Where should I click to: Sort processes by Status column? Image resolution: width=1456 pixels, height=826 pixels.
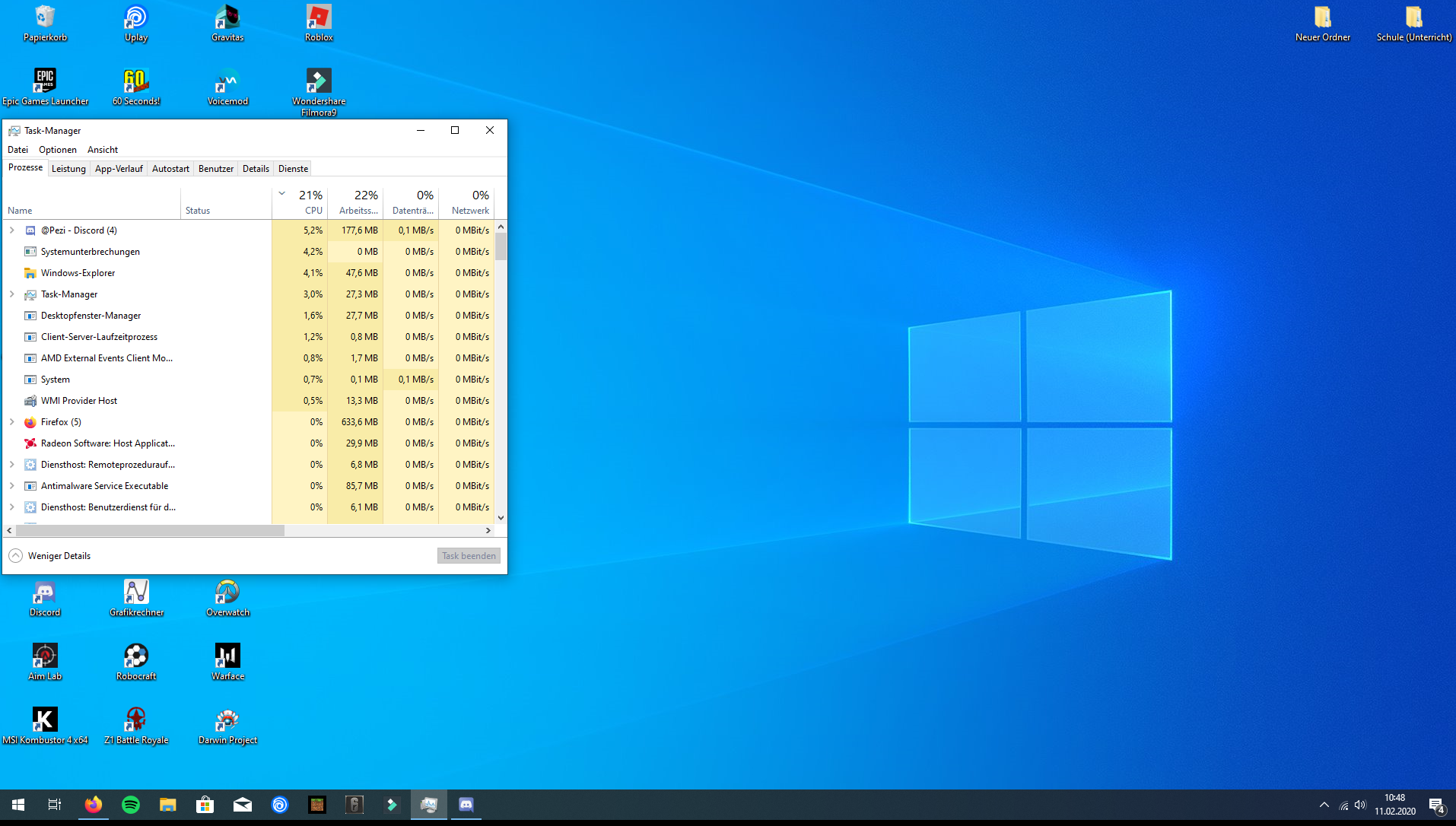click(226, 202)
